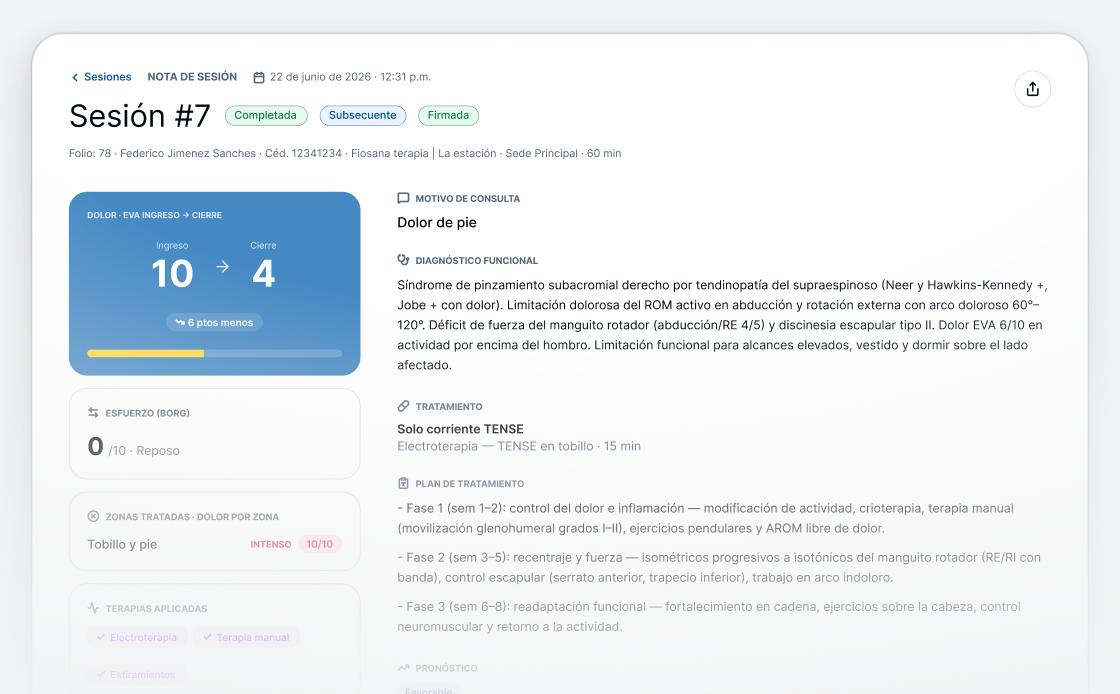Click the Terapias aplicadas pulse icon
Screen dimensions: 1120x694
(x=94, y=608)
